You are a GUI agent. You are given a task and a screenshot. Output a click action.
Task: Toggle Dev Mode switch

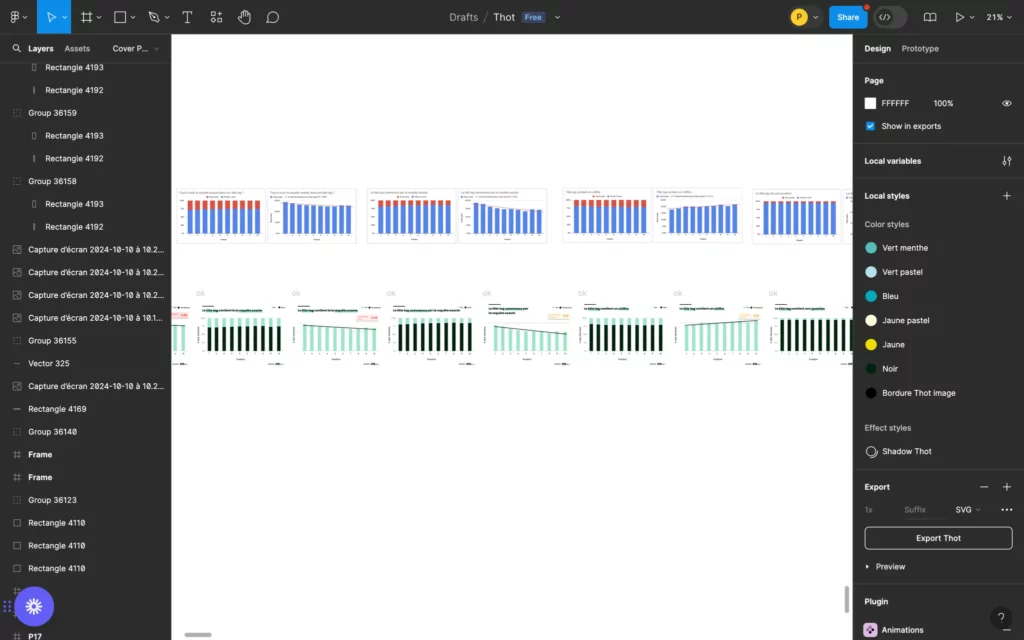(x=889, y=17)
